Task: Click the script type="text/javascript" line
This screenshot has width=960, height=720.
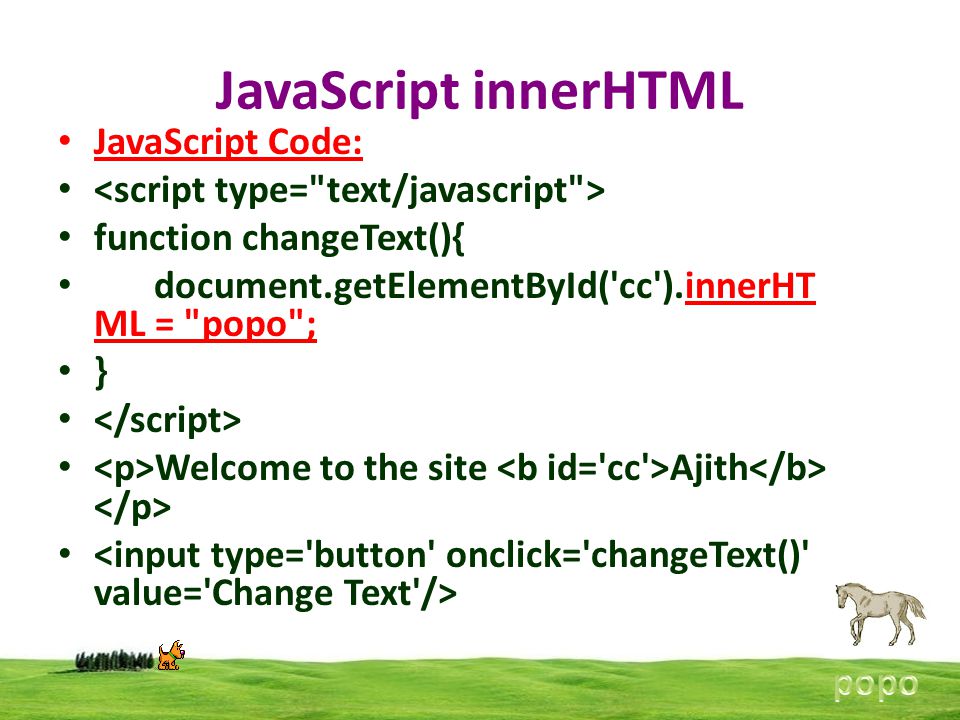Action: [x=349, y=190]
